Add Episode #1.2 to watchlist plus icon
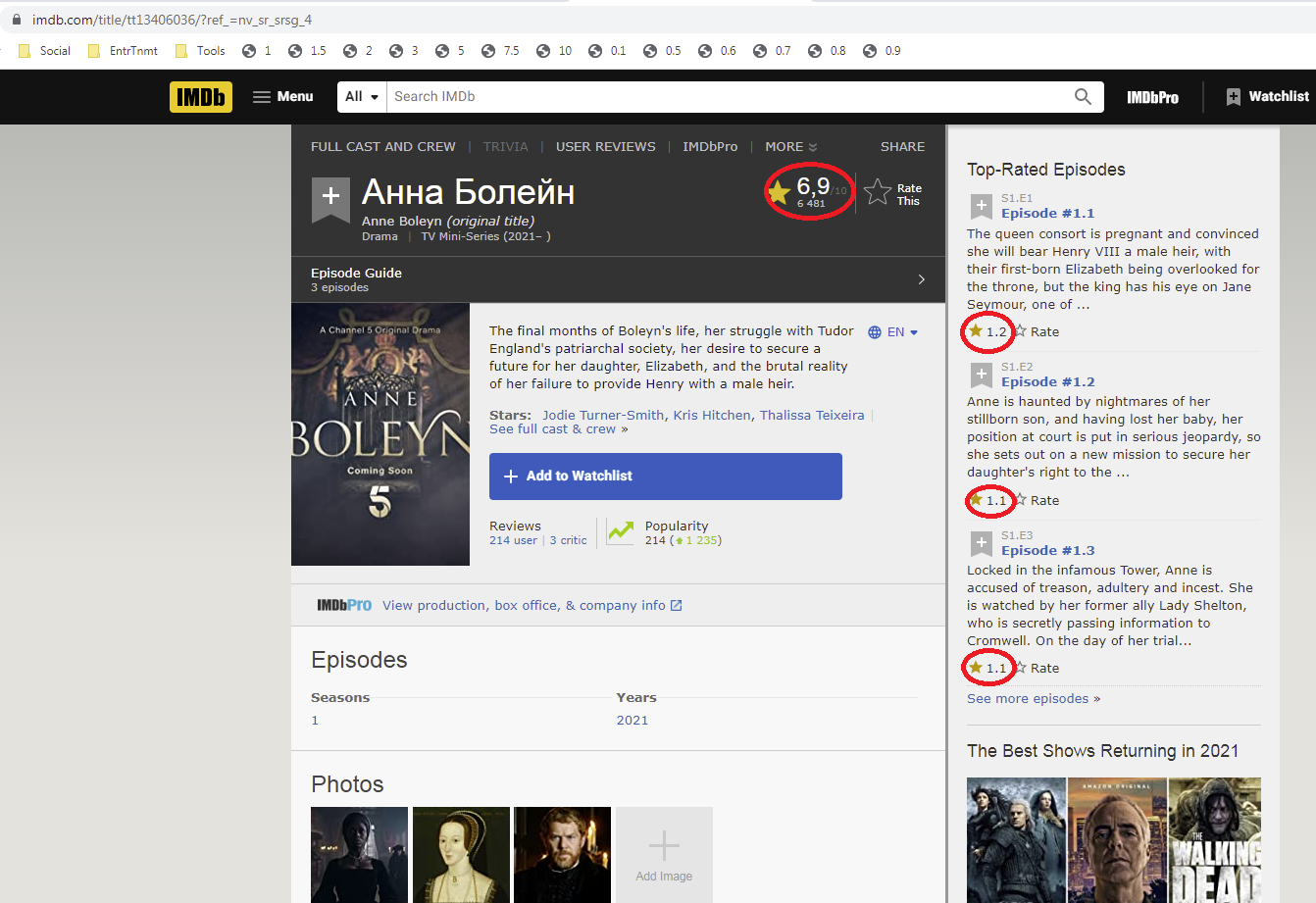Viewport: 1316px width, 903px height. coord(981,375)
